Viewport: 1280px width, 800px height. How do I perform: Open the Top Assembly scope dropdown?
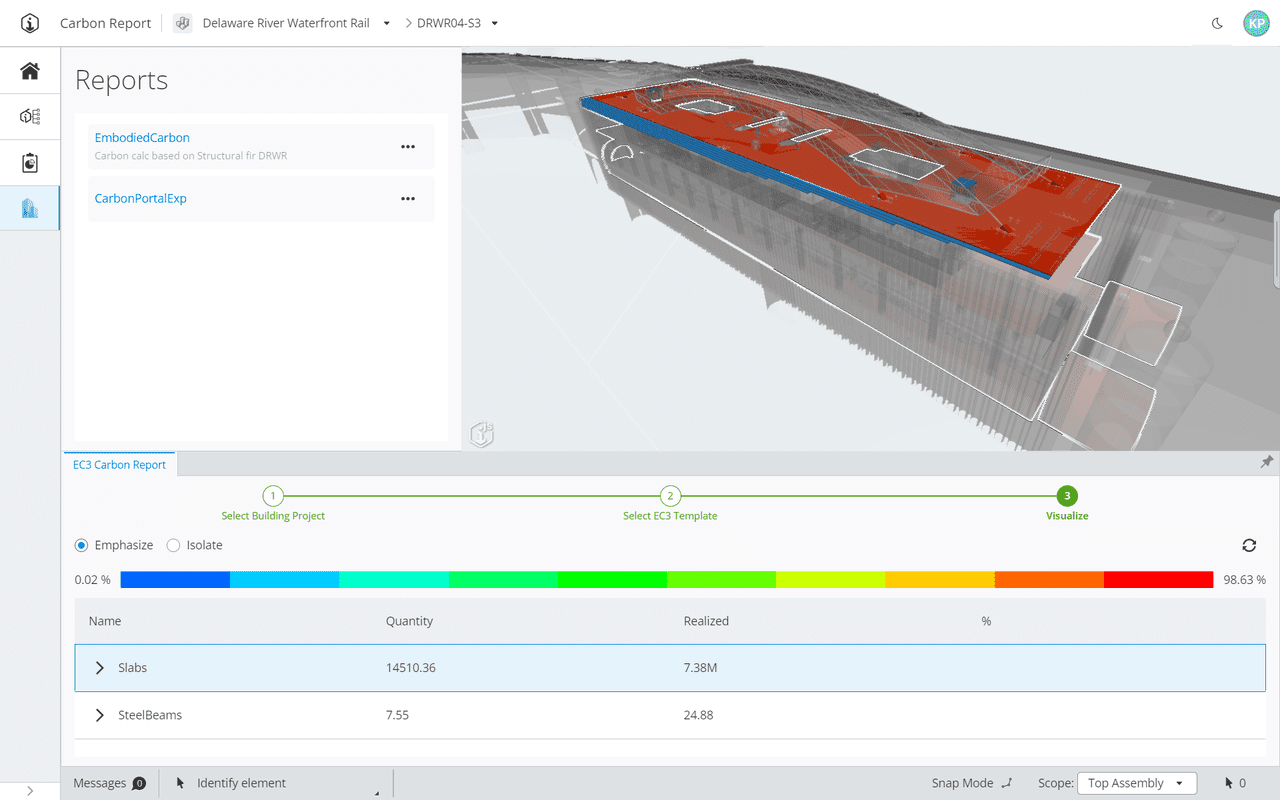coord(1137,783)
